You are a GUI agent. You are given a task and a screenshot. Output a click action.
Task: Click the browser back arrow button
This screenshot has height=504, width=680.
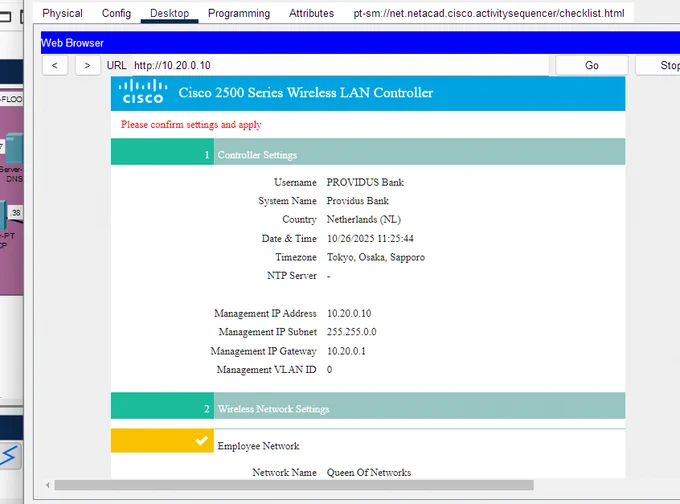pos(54,65)
